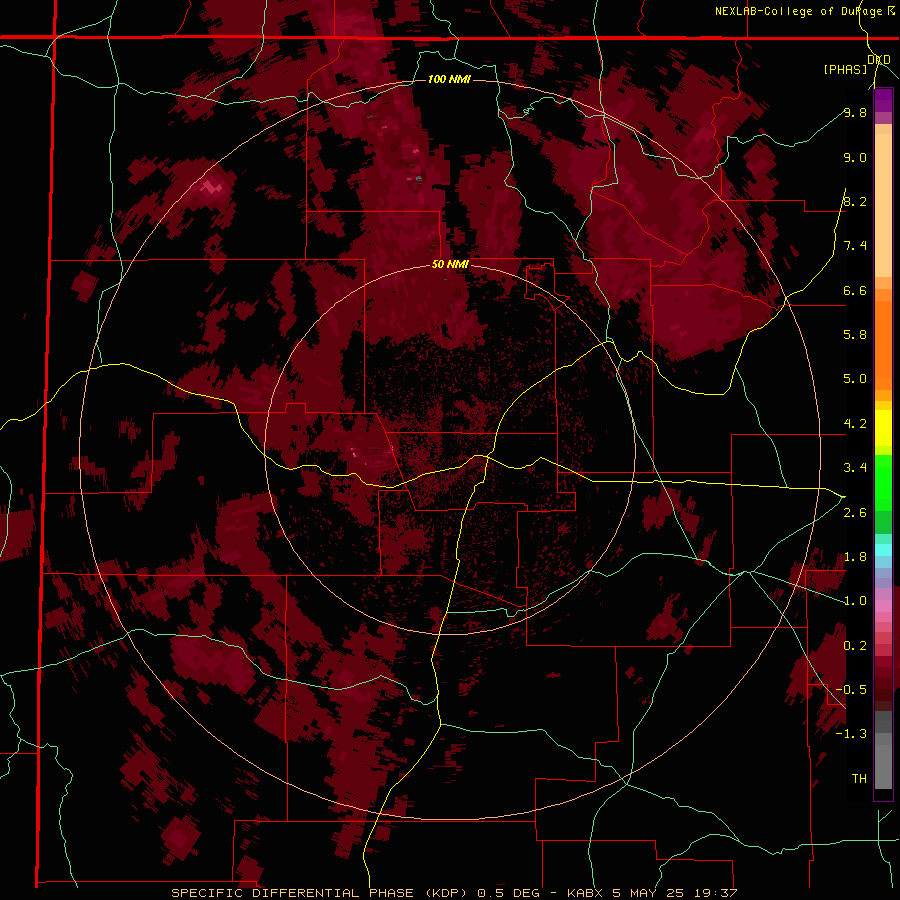
Task: Click the 1.0 scale value label
Action: 855,601
